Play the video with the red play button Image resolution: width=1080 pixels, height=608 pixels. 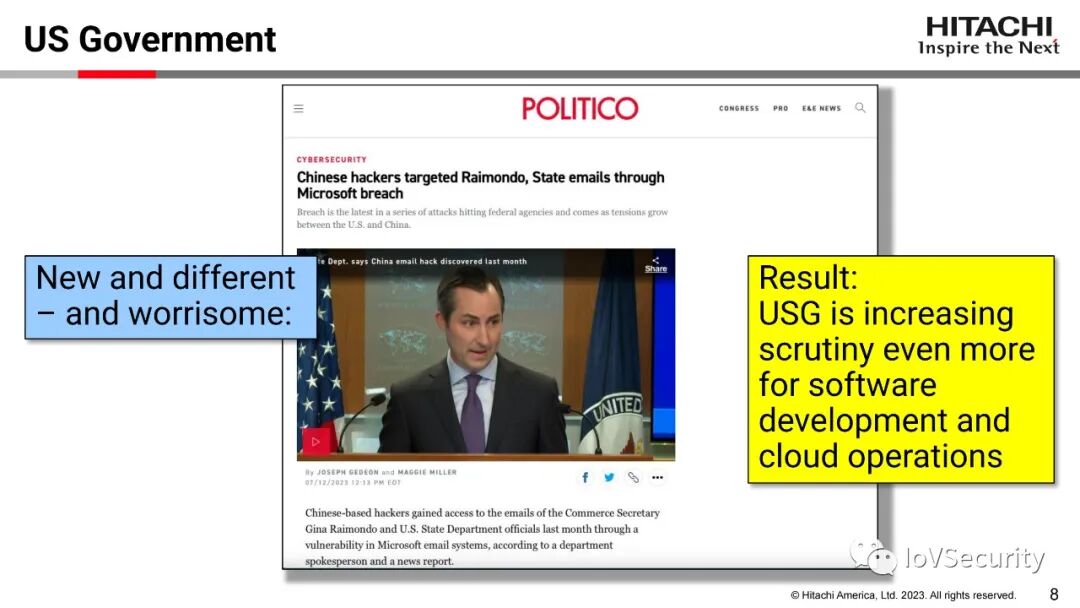pyautogui.click(x=315, y=441)
